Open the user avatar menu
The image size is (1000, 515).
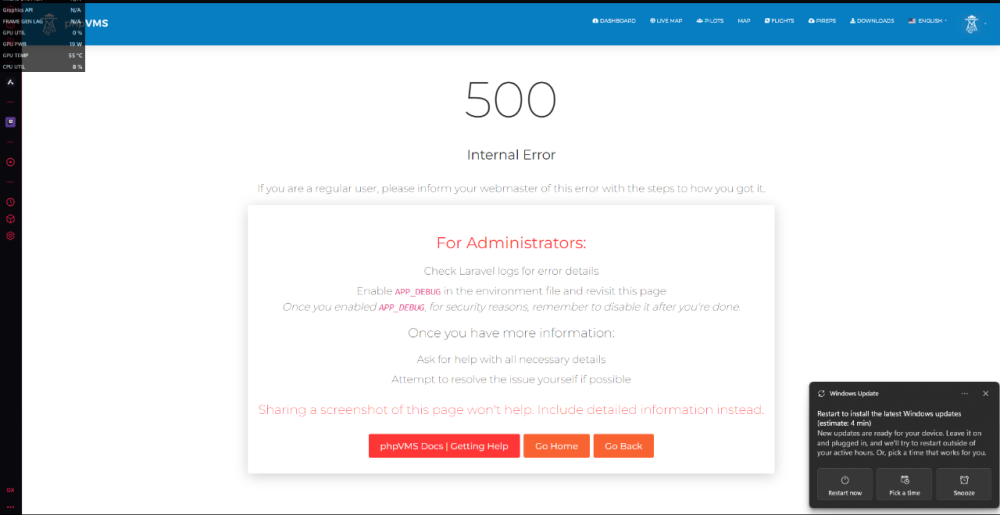(973, 22)
